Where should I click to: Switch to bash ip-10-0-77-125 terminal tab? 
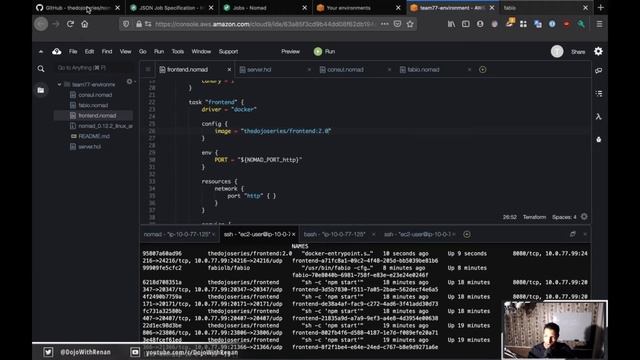click(334, 234)
